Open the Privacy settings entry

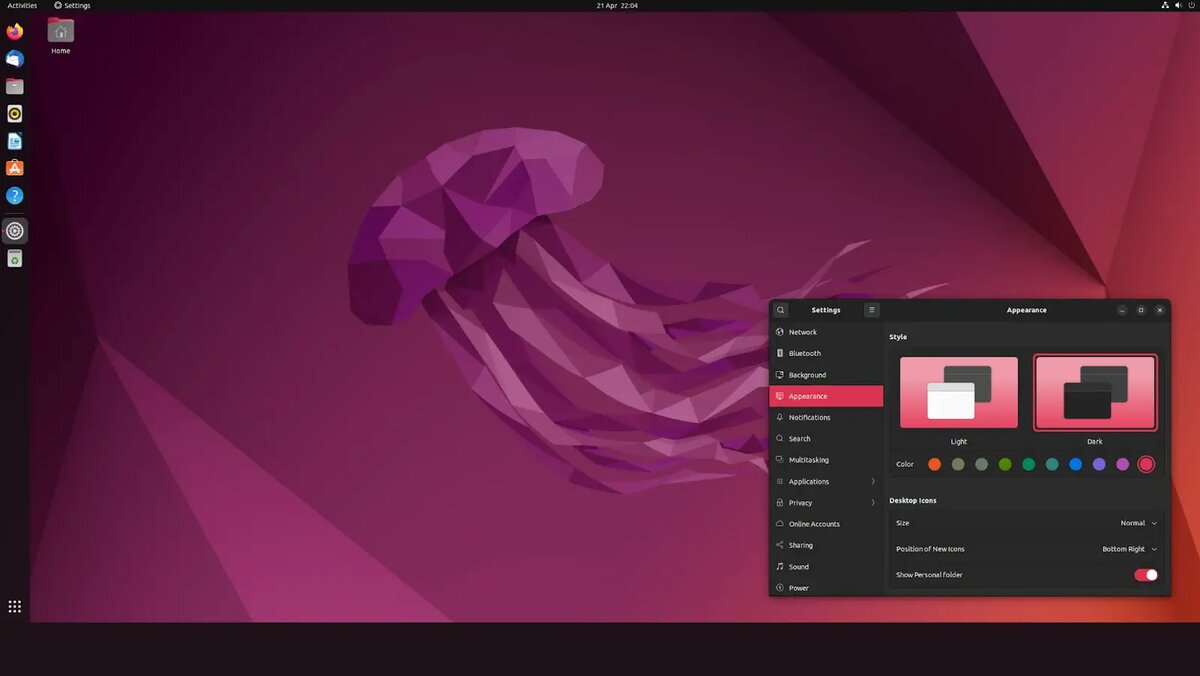pyautogui.click(x=800, y=502)
